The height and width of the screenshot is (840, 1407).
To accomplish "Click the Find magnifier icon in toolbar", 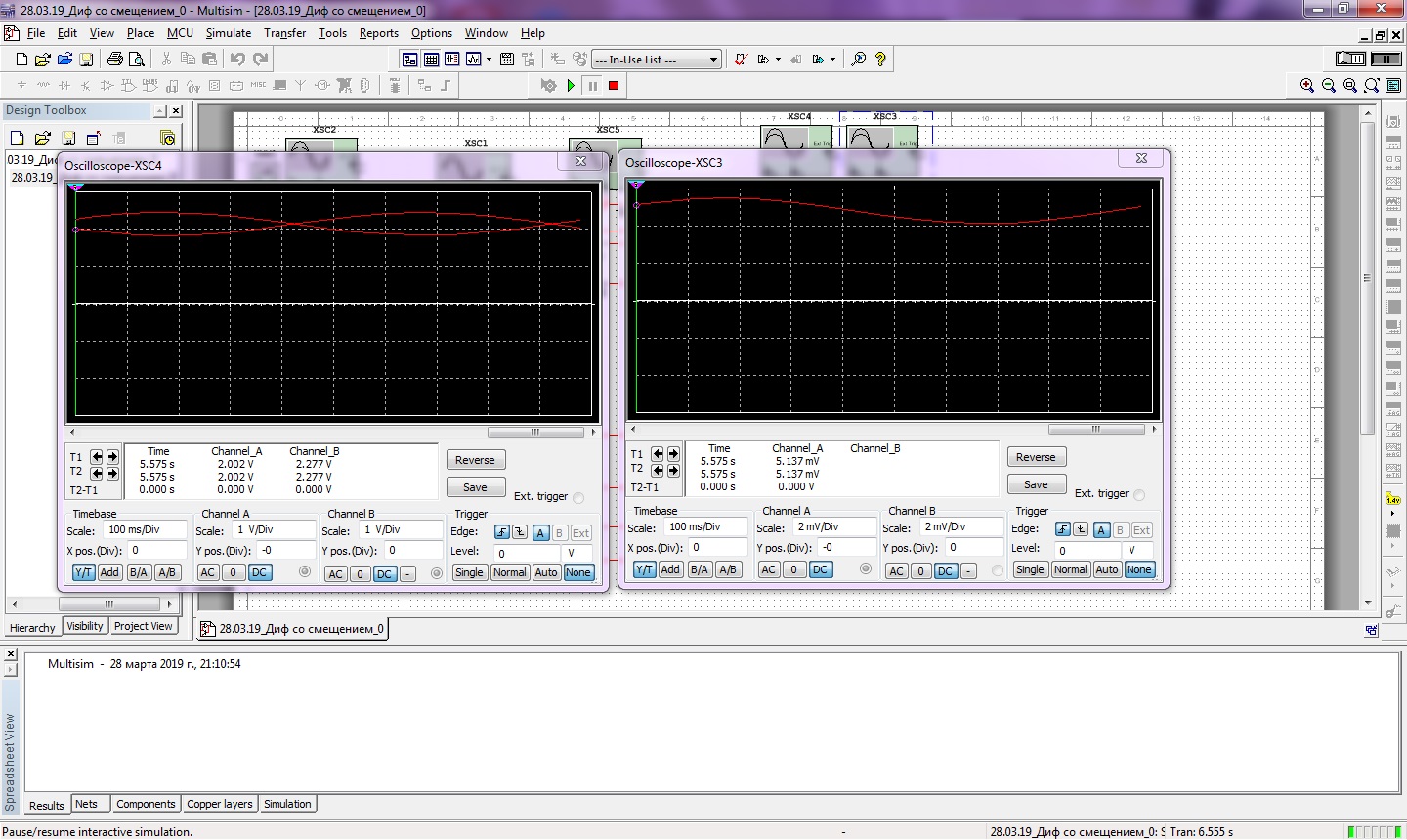I will click(x=858, y=60).
